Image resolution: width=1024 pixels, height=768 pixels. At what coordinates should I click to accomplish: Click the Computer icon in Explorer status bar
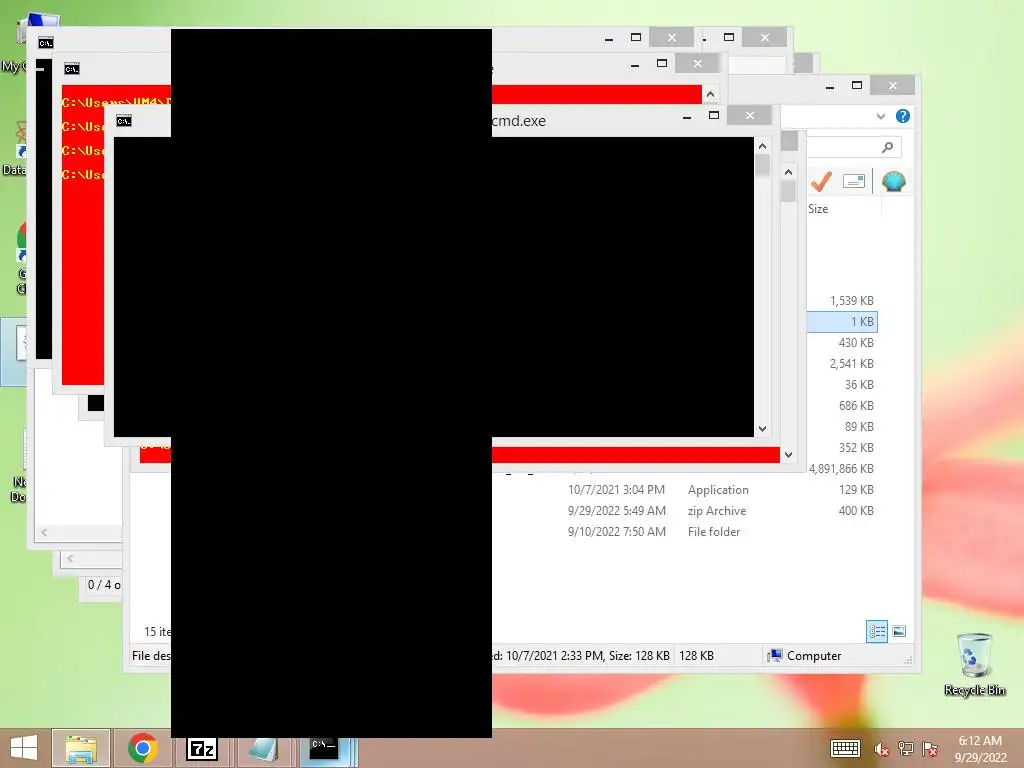[775, 655]
